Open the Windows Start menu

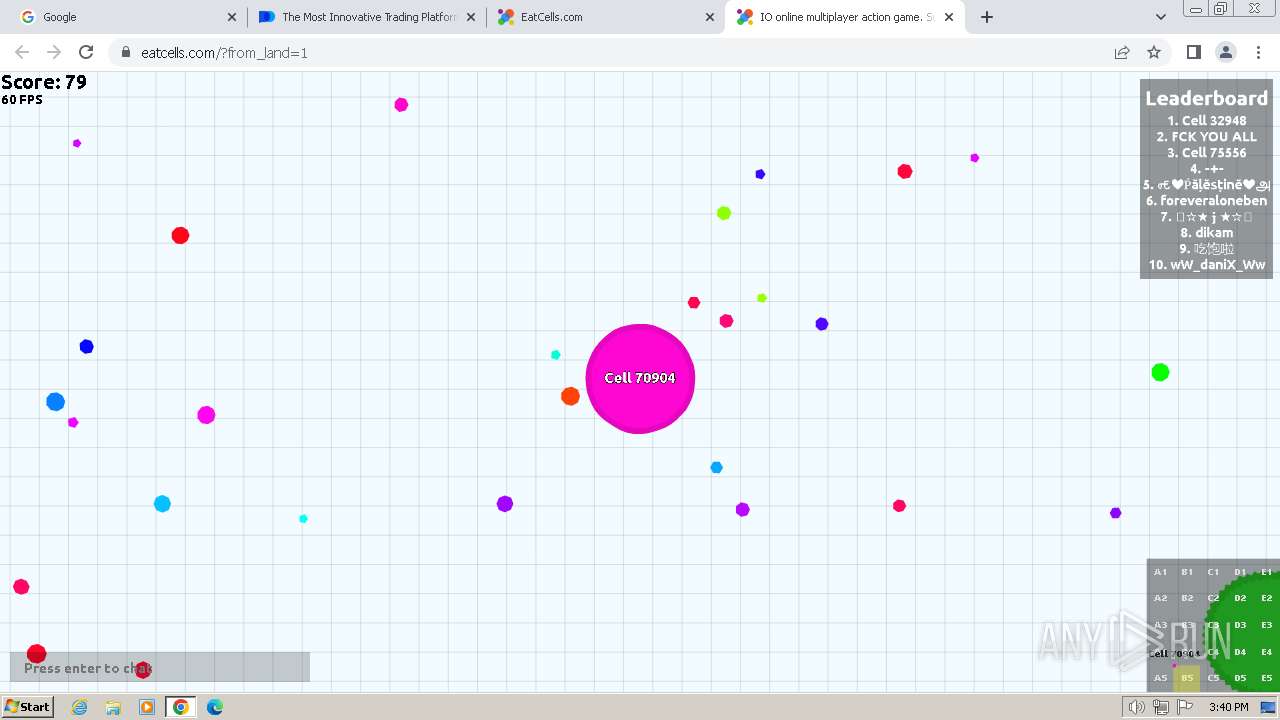click(27, 707)
